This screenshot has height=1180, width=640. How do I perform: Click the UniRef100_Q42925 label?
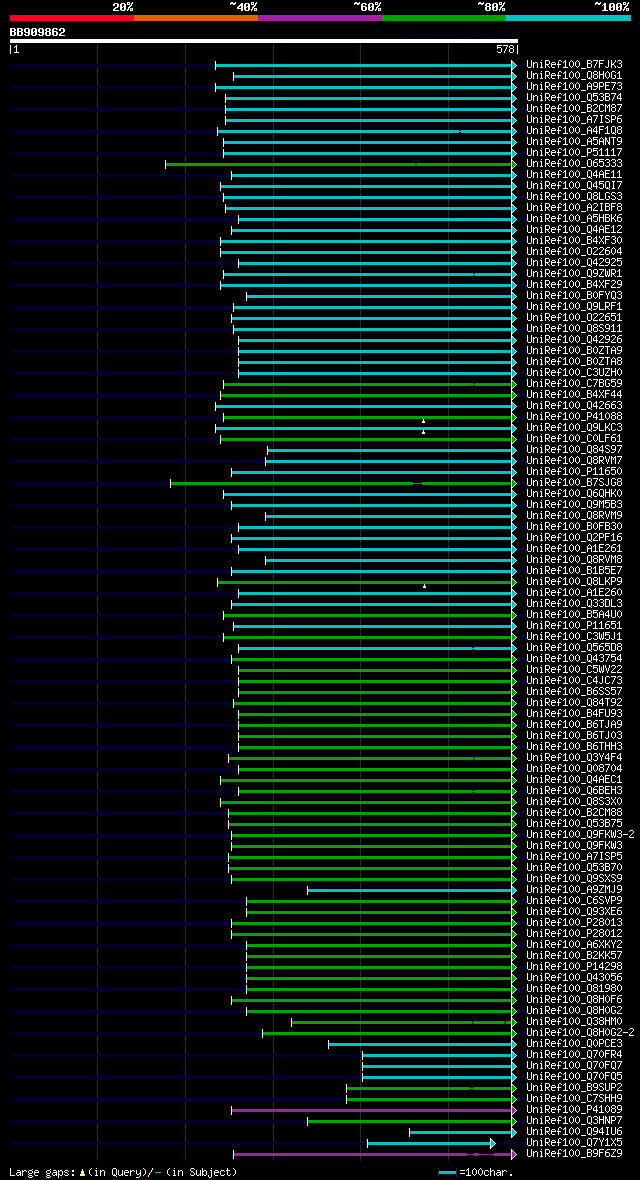[x=574, y=263]
